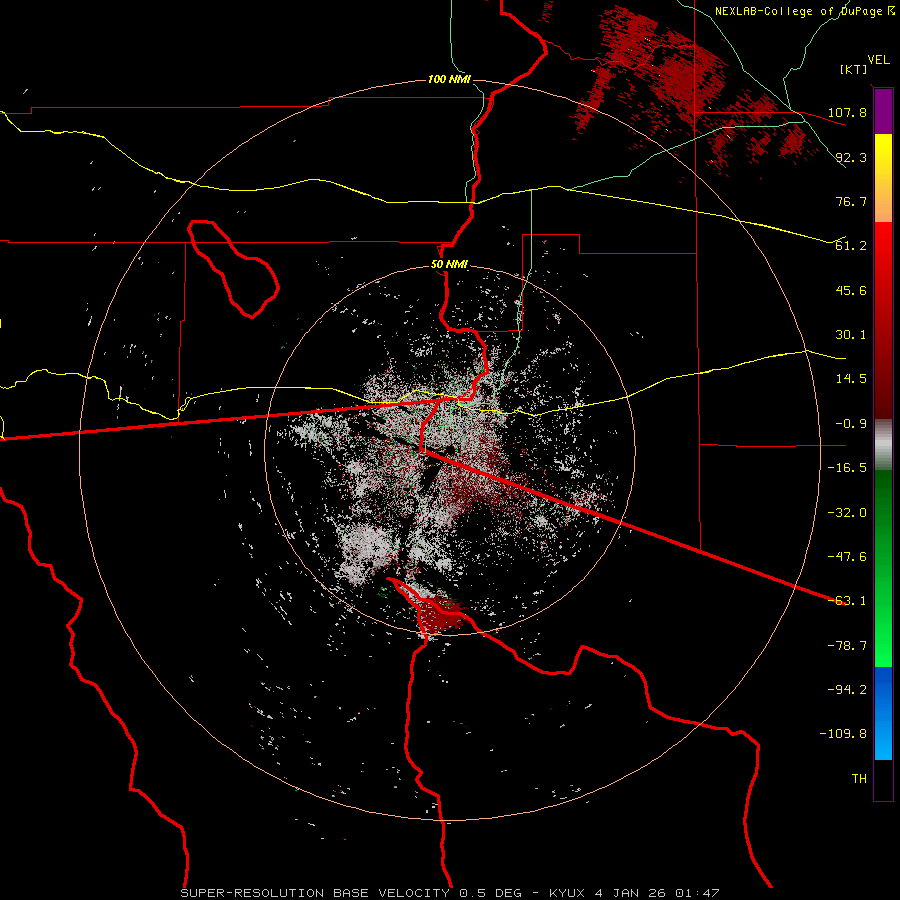The height and width of the screenshot is (900, 900).
Task: Click the TH threshold label
Action: pos(859,779)
